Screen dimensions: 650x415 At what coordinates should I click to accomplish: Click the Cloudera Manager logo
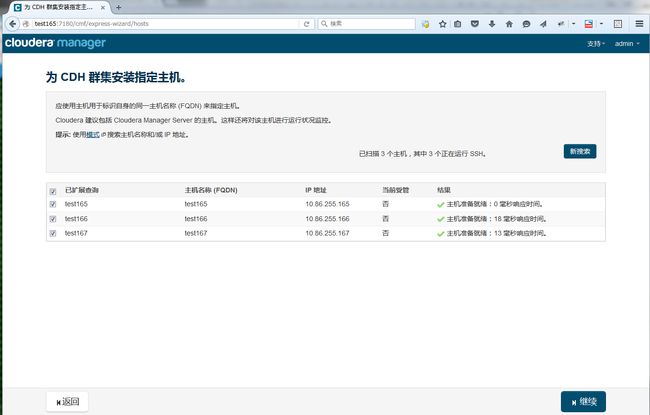(55, 43)
